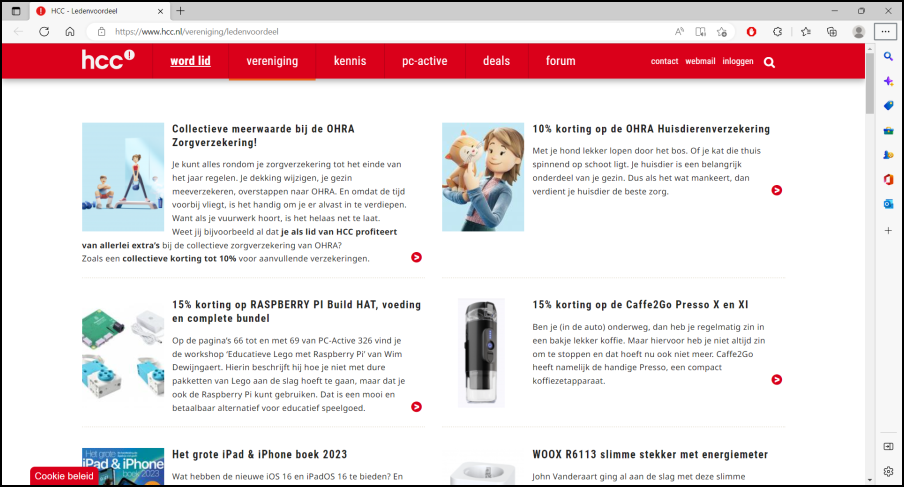The height and width of the screenshot is (487, 904).
Task: Open the 'forum' menu item
Action: pos(560,61)
